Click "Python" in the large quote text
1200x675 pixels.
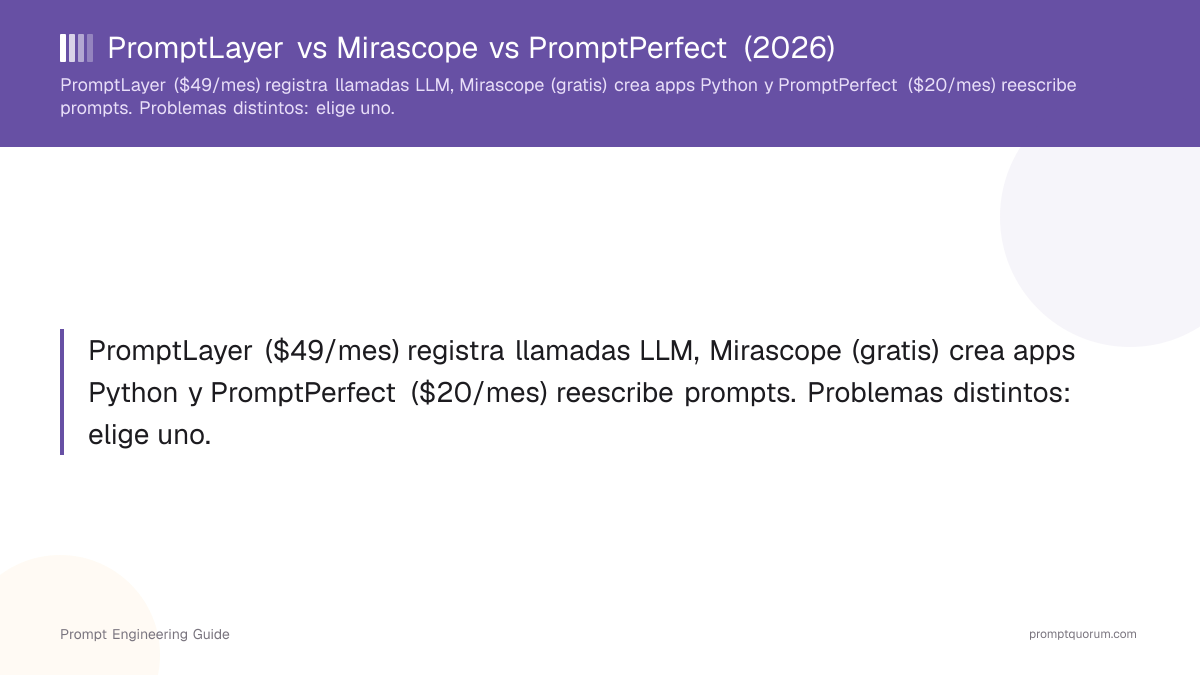(x=134, y=393)
